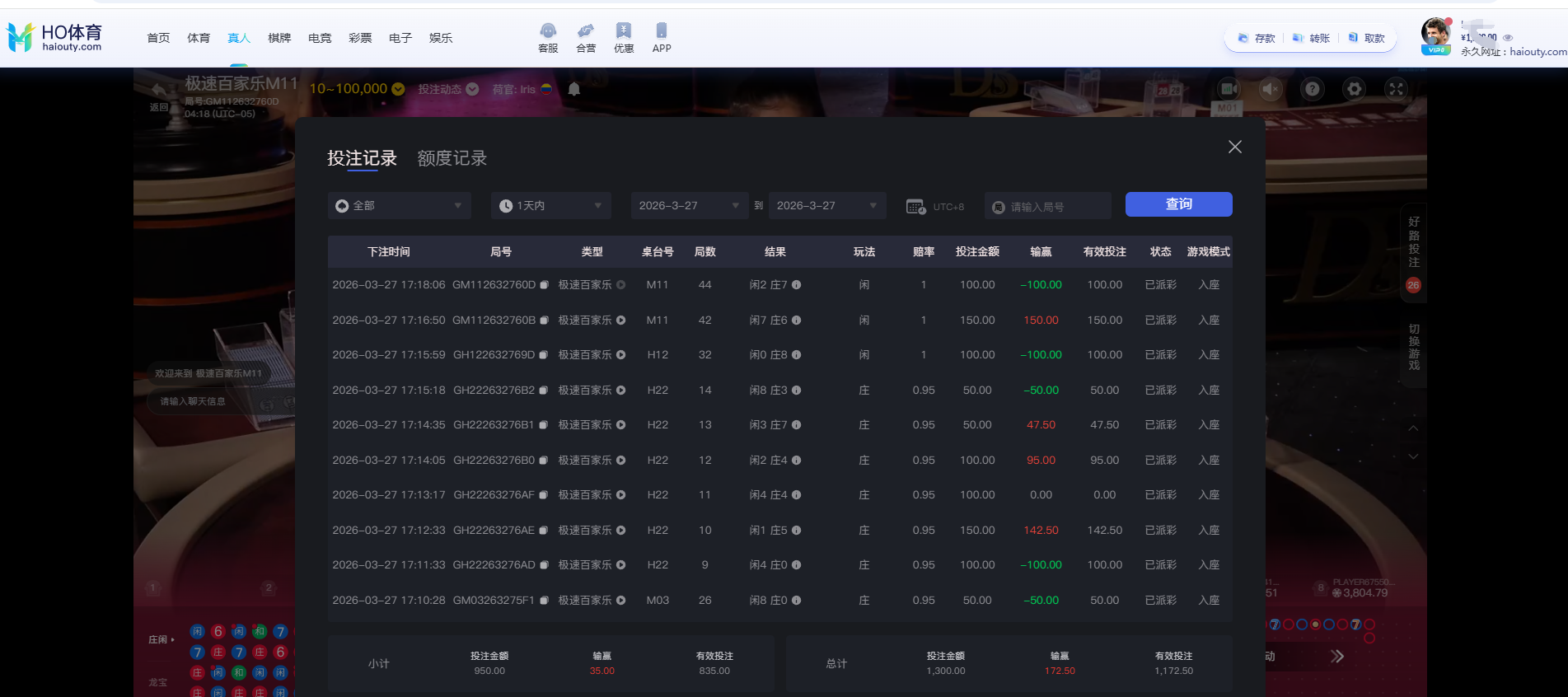Viewport: 1568px width, 697px height.
Task: Expand the 1天内 time range dropdown
Action: click(x=551, y=206)
